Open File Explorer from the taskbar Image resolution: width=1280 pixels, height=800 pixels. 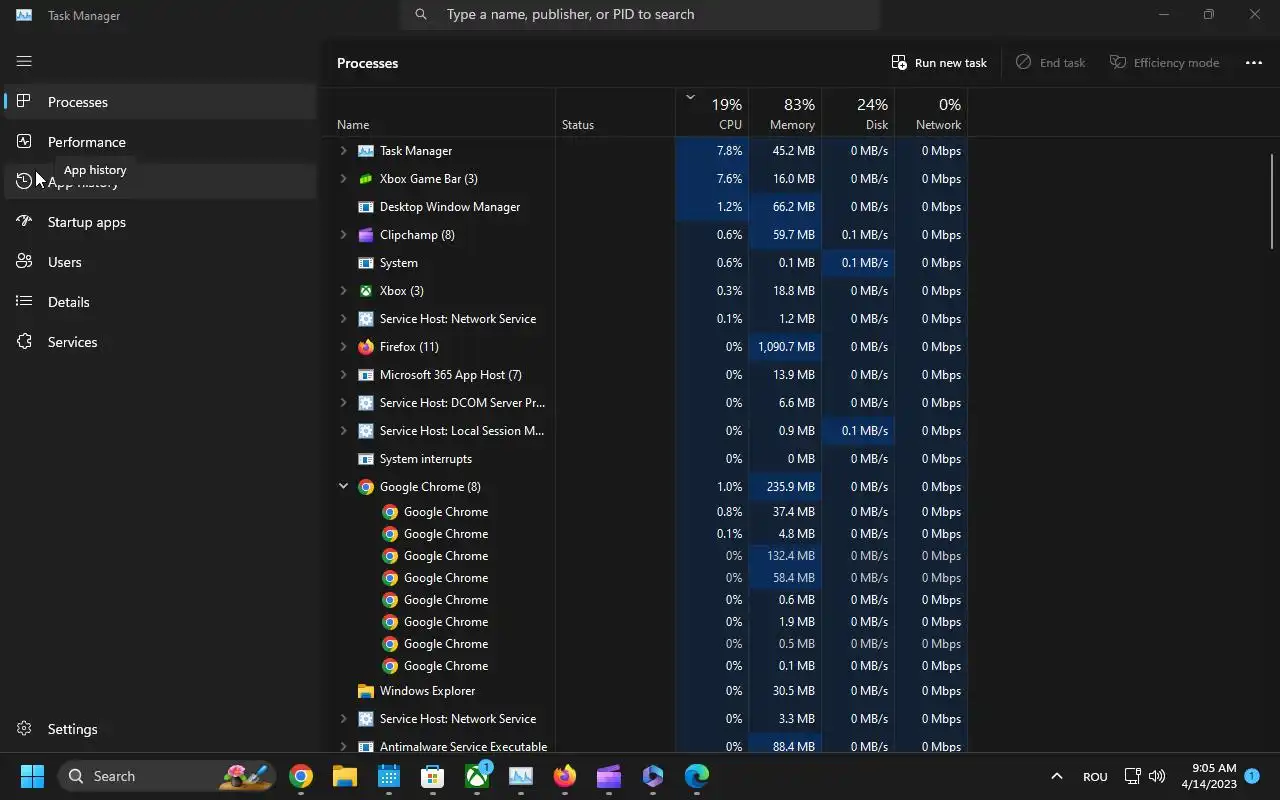(345, 776)
